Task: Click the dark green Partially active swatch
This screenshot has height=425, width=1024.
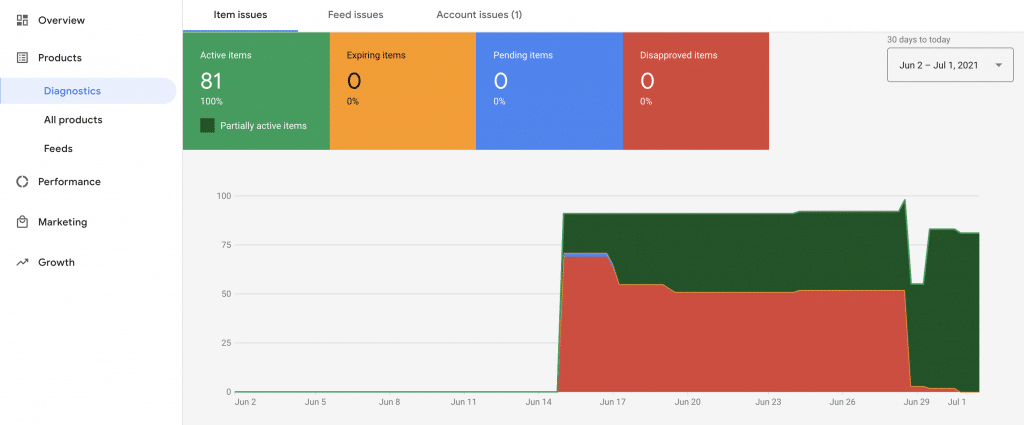Action: [208, 126]
